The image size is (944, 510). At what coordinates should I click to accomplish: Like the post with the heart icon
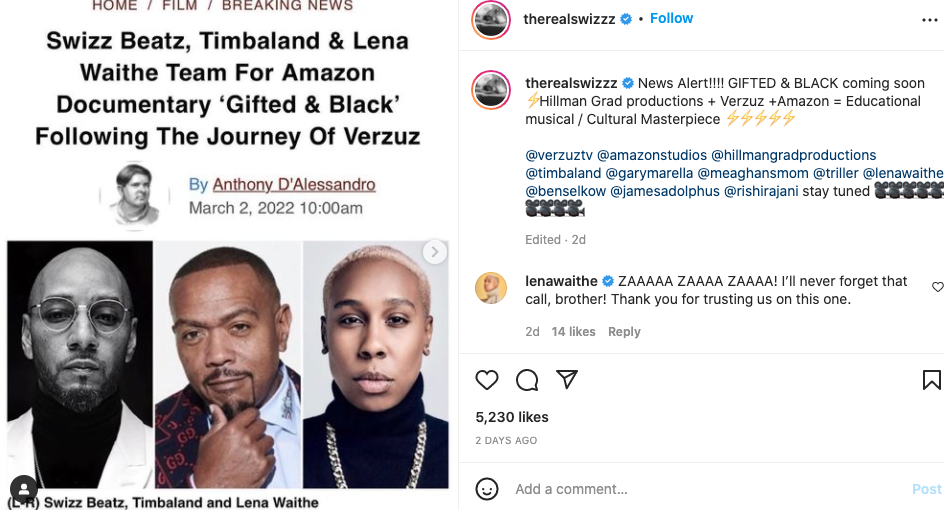487,380
